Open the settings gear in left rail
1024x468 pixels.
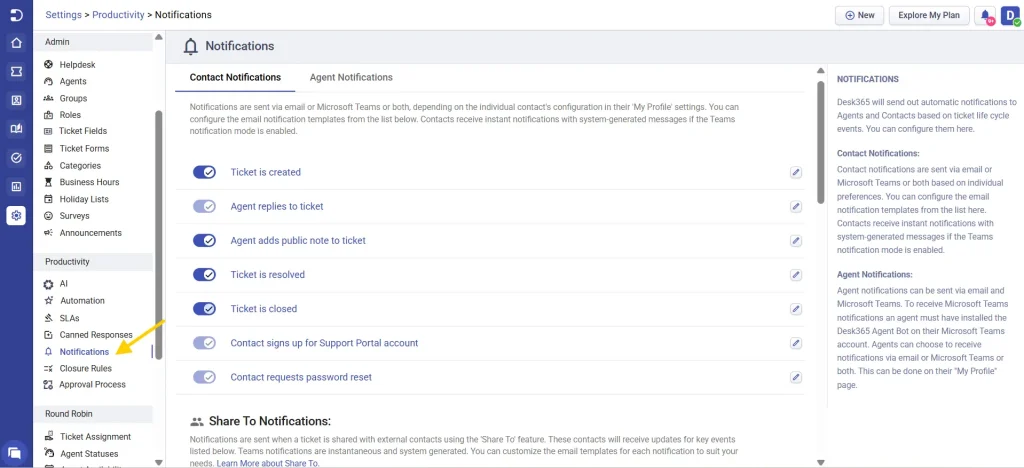click(16, 215)
